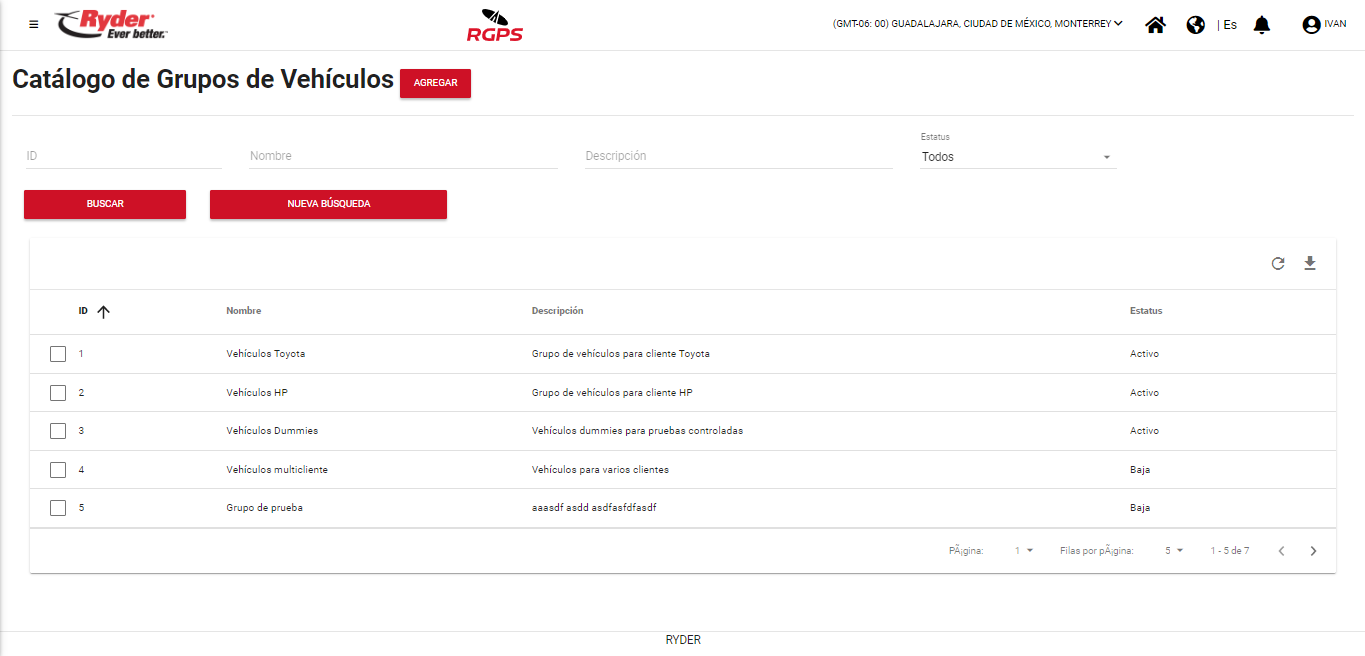Select the Vehículos Toyota row checkbox
Image resolution: width=1365 pixels, height=656 pixels.
pos(58,354)
